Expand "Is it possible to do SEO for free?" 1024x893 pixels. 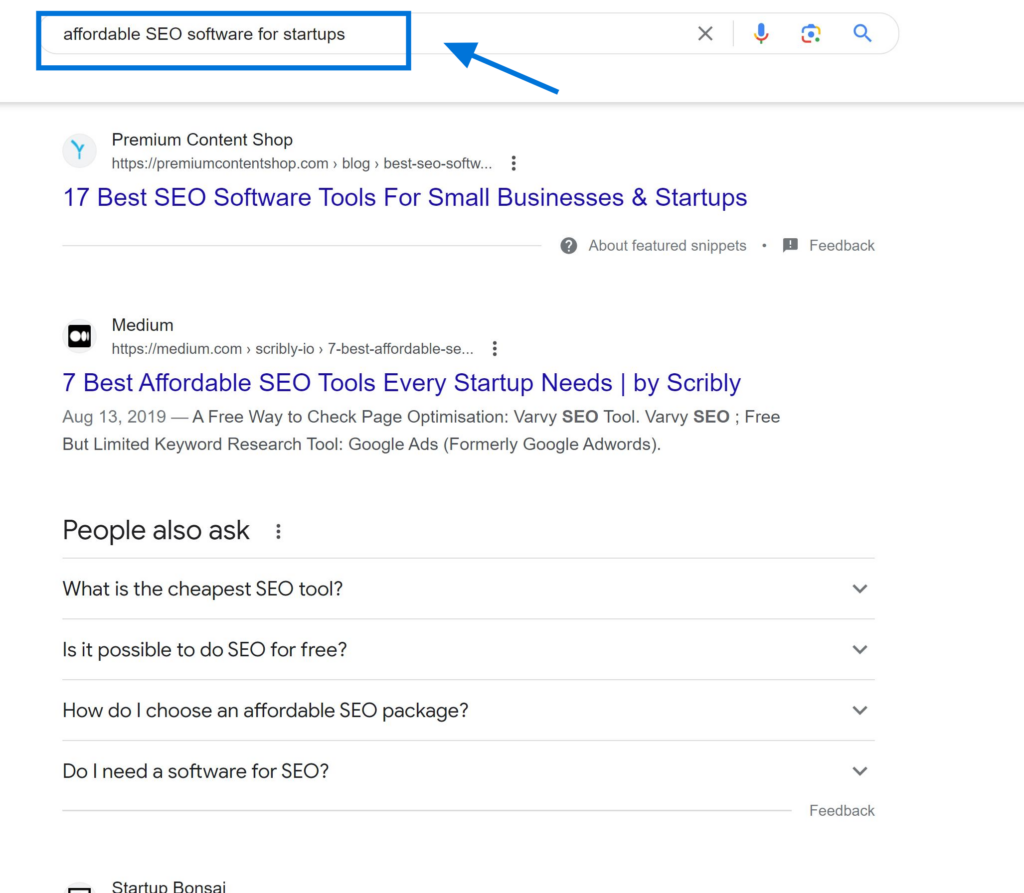[x=859, y=649]
